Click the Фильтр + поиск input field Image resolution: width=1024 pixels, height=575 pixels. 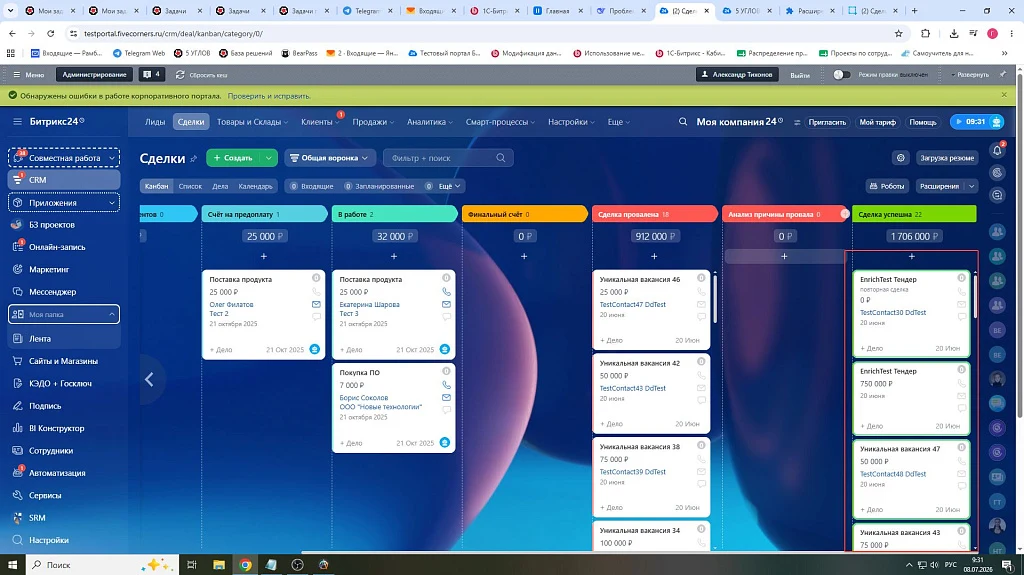click(448, 158)
